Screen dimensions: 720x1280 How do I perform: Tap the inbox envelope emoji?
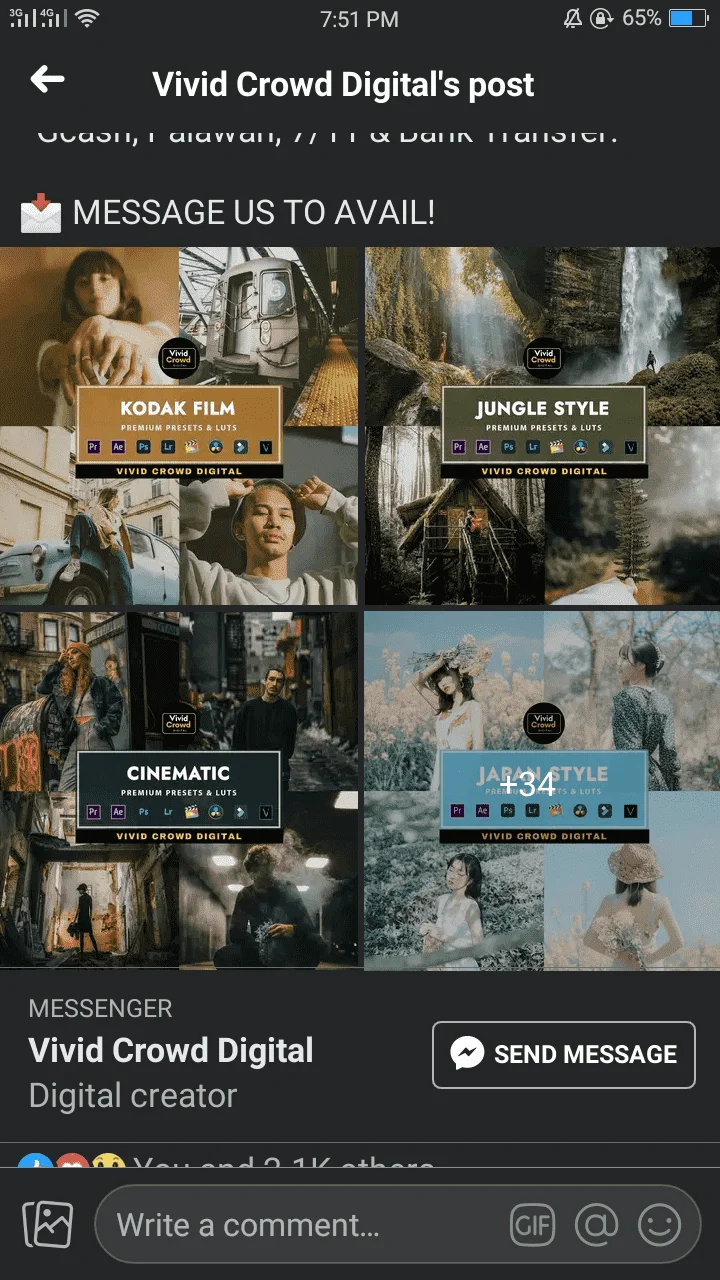[41, 213]
